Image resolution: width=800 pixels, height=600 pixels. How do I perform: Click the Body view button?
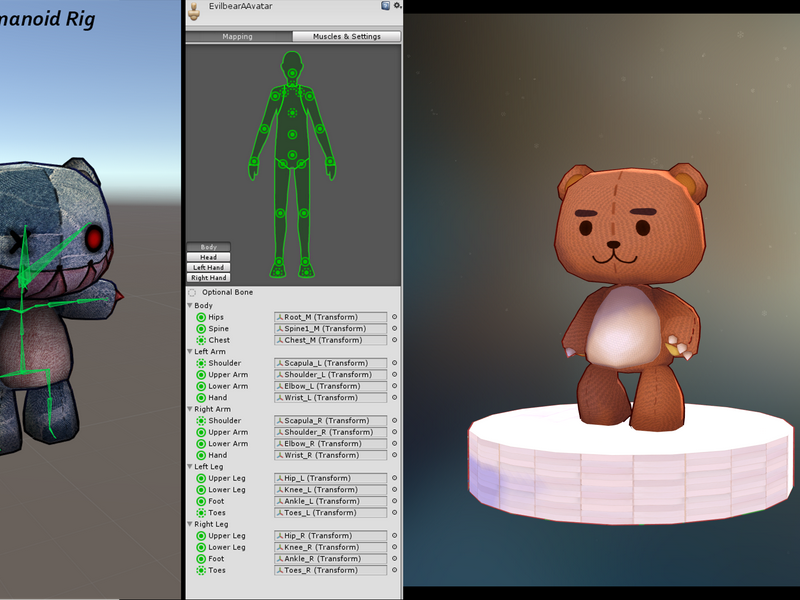[208, 247]
